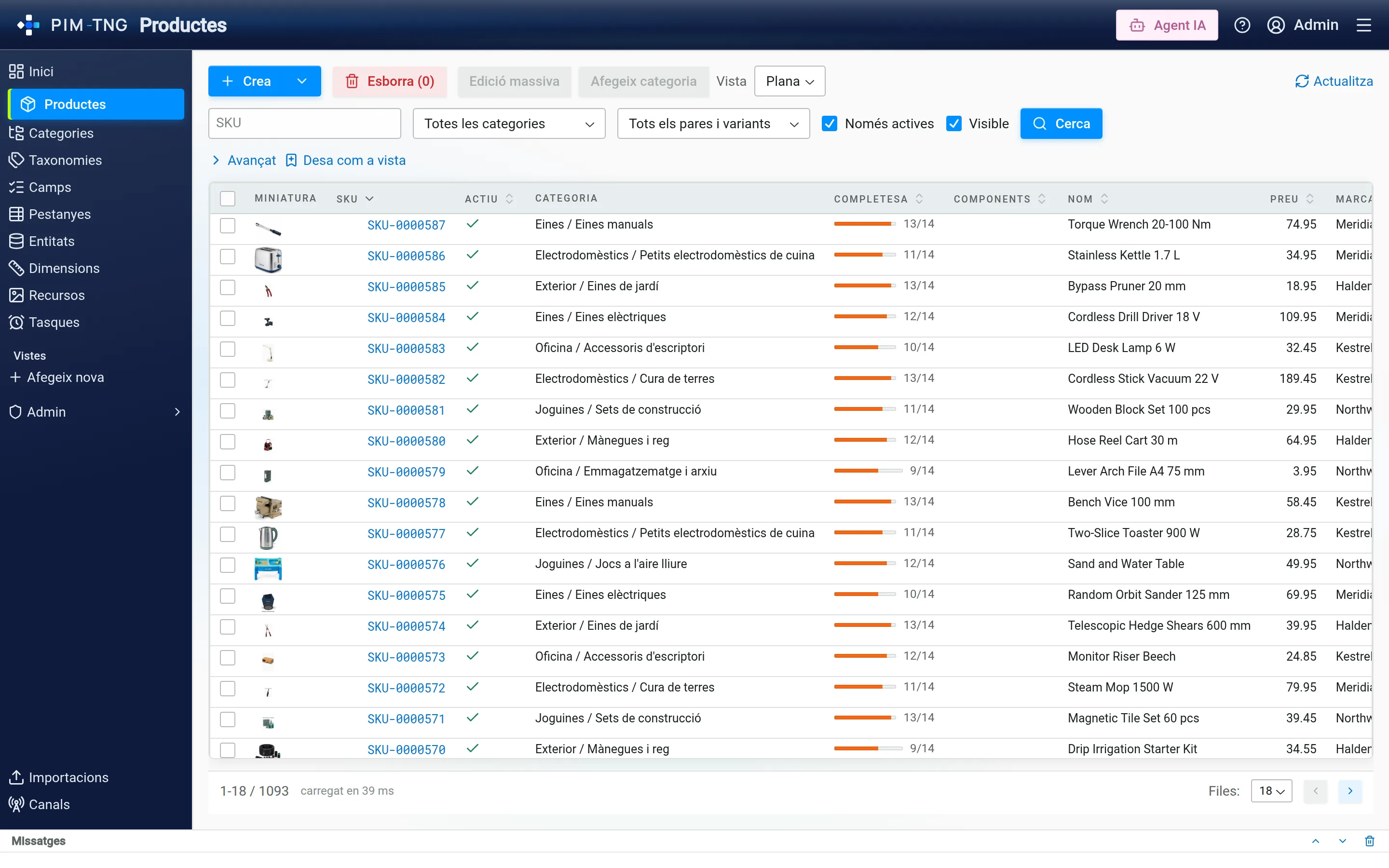This screenshot has height=868, width=1389.
Task: Sort by Components column arrows
Action: click(x=1042, y=199)
